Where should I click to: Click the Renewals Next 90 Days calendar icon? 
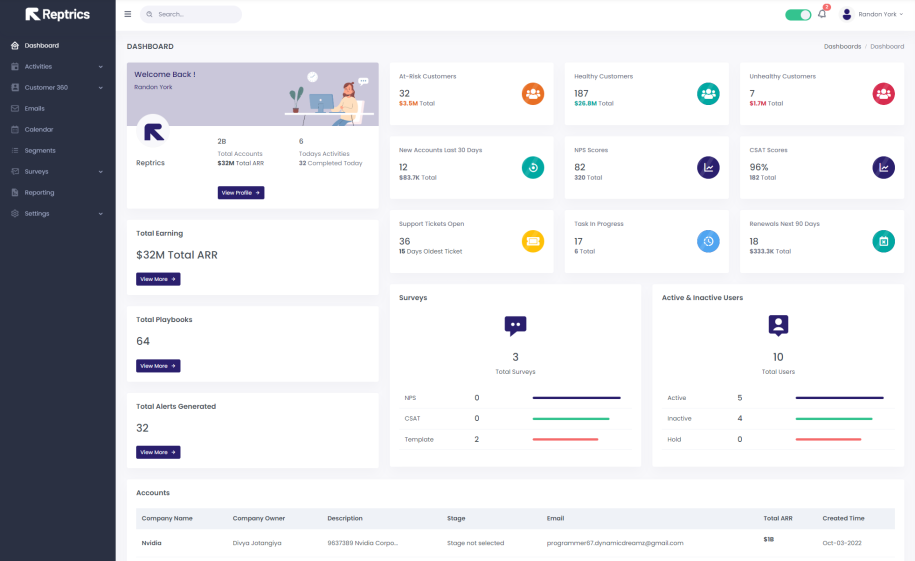point(883,241)
